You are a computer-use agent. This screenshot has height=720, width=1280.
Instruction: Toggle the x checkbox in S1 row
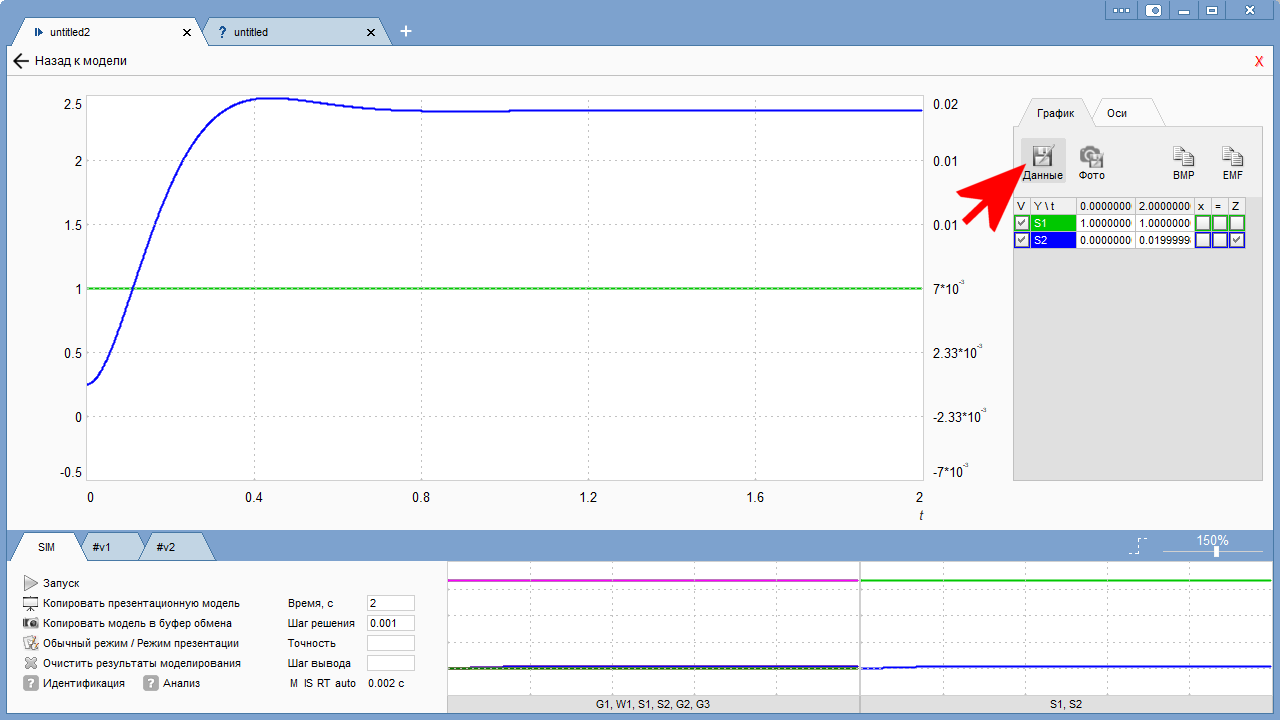coord(1202,223)
